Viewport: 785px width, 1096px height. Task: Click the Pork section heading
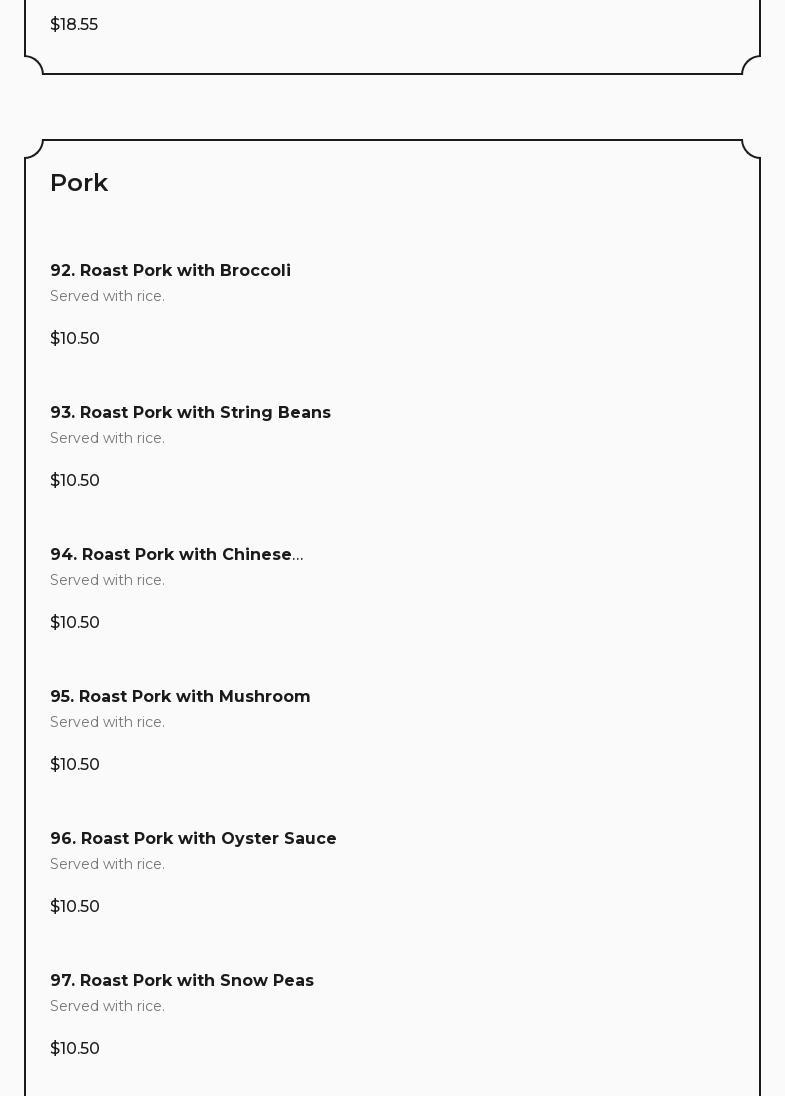(x=79, y=183)
